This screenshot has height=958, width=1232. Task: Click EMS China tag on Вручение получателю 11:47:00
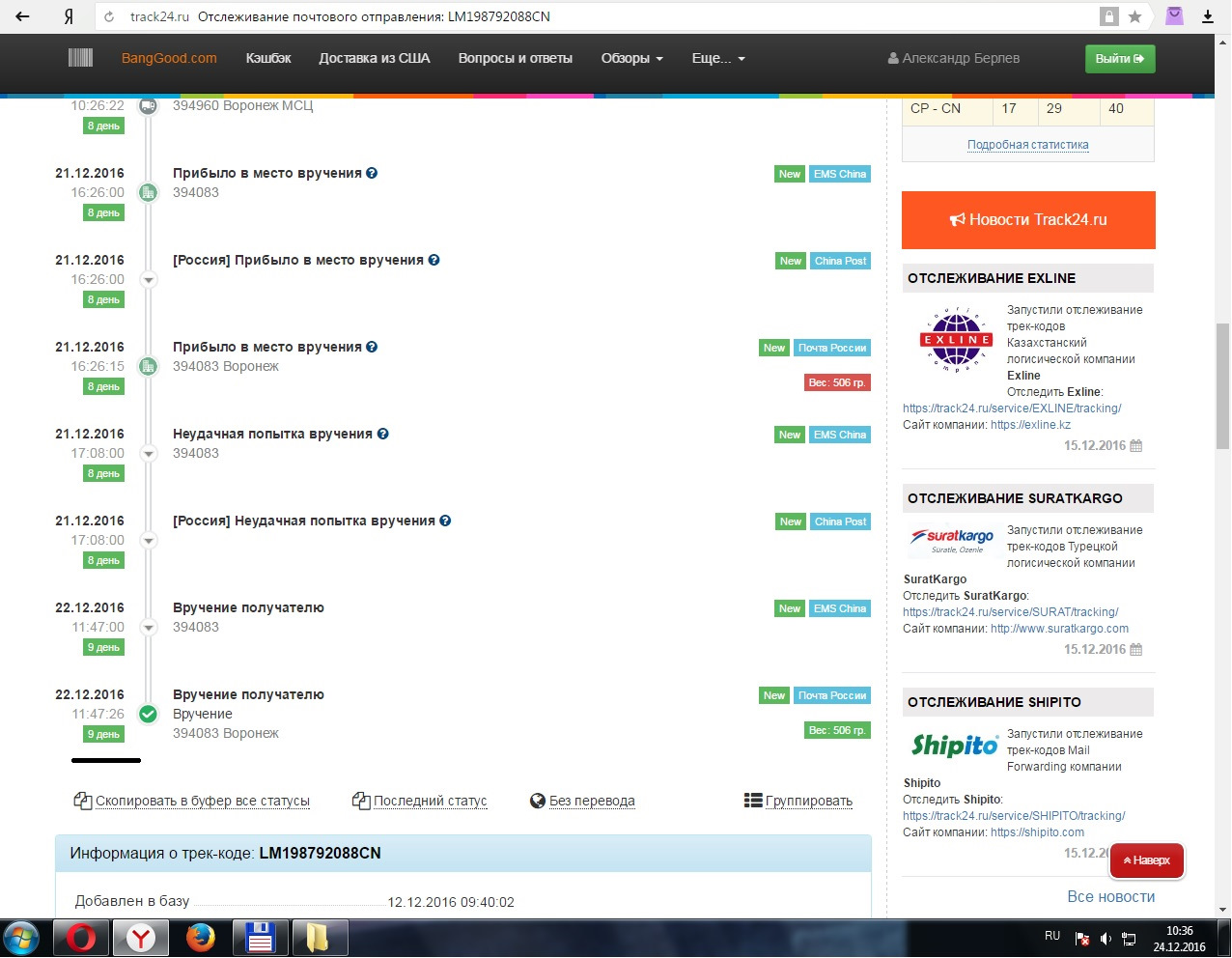[839, 608]
